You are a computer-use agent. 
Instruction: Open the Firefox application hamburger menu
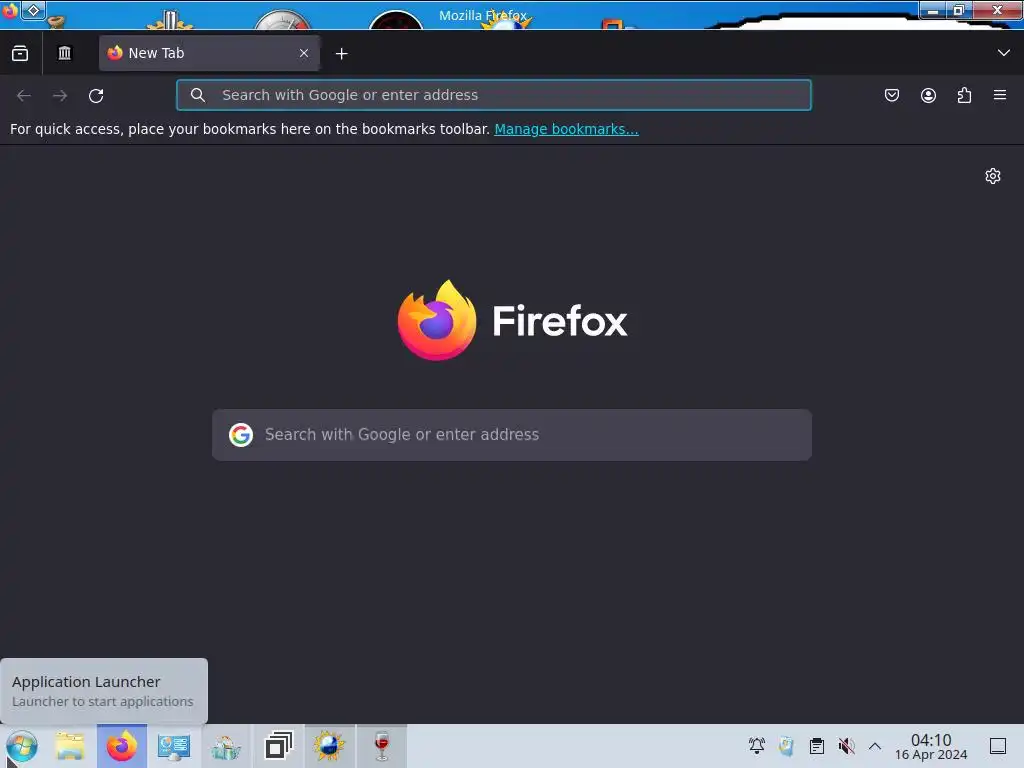click(1000, 95)
